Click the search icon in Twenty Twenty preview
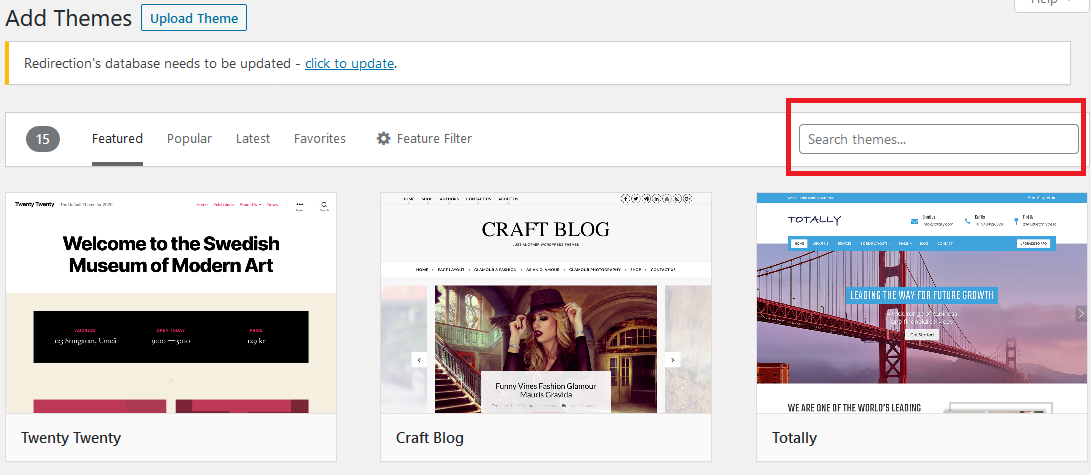This screenshot has height=475, width=1092. click(x=325, y=205)
